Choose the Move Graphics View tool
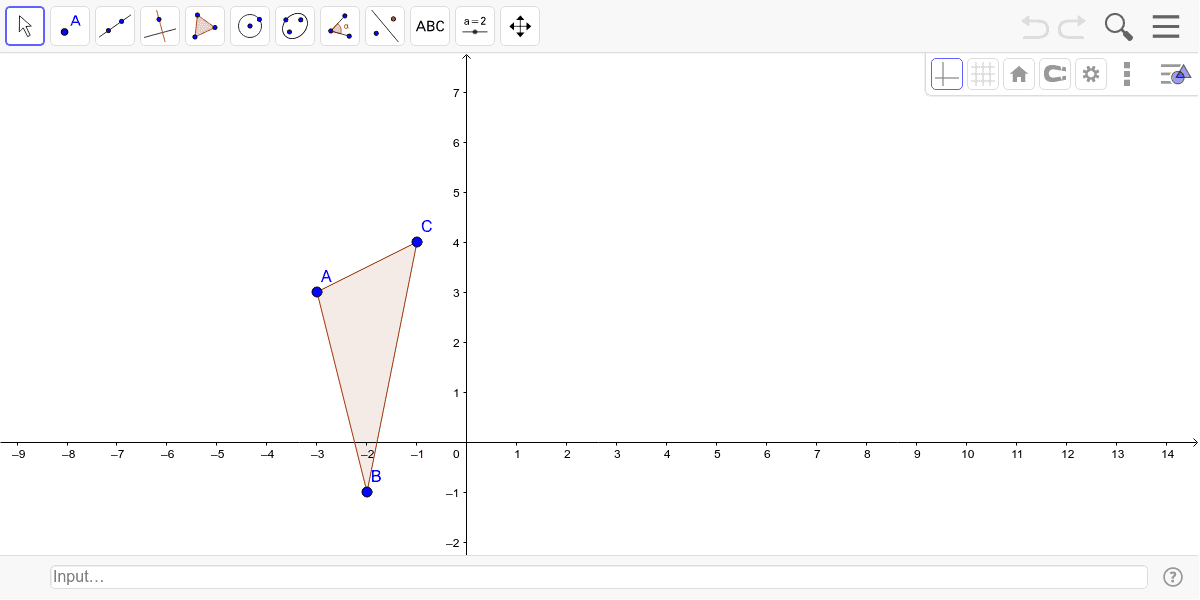Image resolution: width=1200 pixels, height=600 pixels. pyautogui.click(x=520, y=26)
